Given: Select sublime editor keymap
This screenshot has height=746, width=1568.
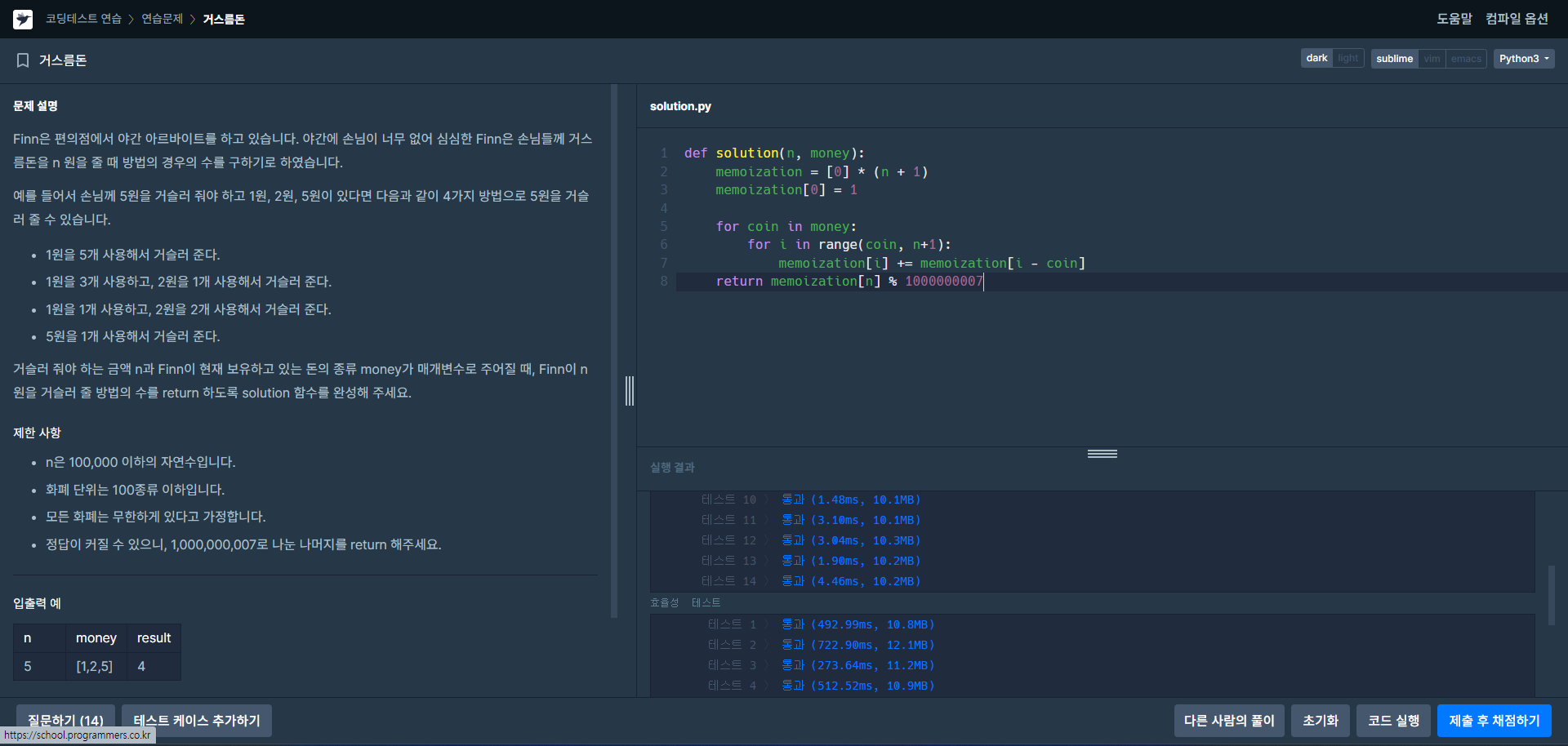Looking at the screenshot, I should click(x=1394, y=59).
